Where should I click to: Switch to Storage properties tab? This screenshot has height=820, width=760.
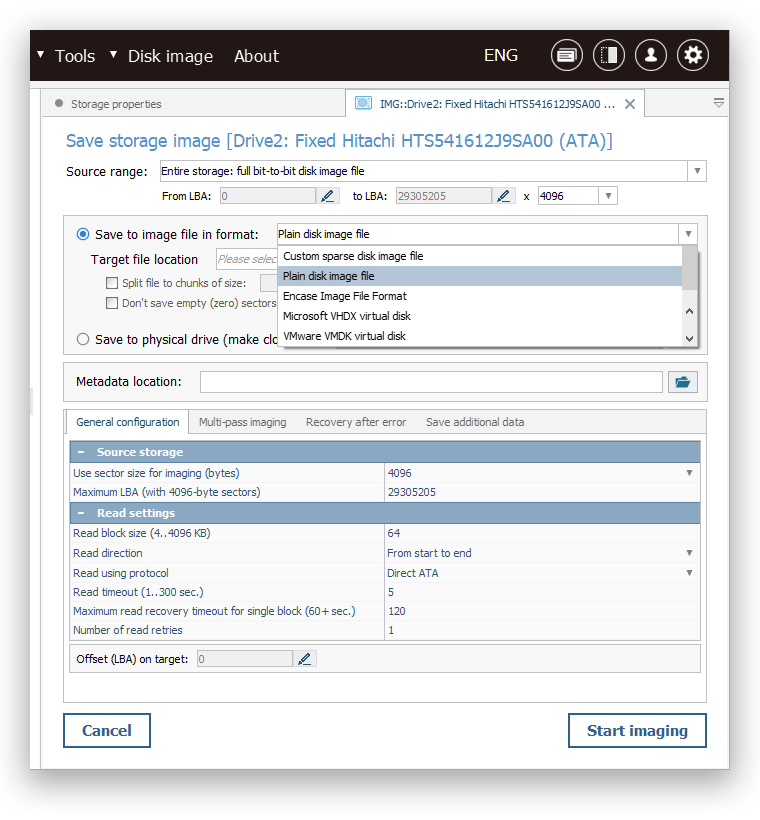pyautogui.click(x=116, y=104)
